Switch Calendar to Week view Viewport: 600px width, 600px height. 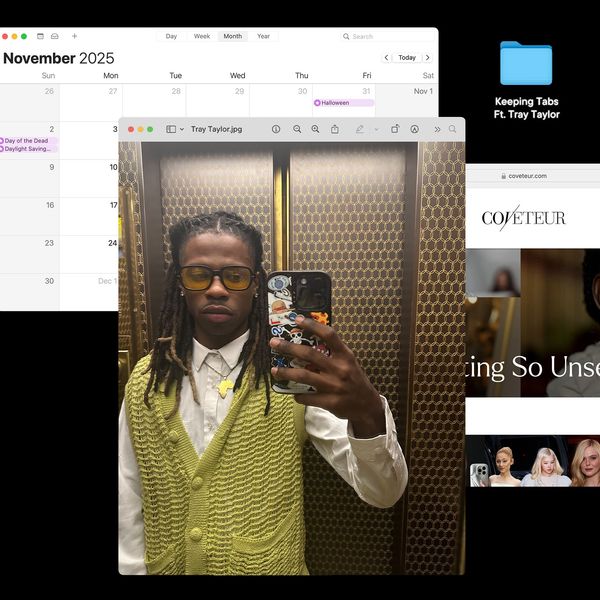[202, 36]
